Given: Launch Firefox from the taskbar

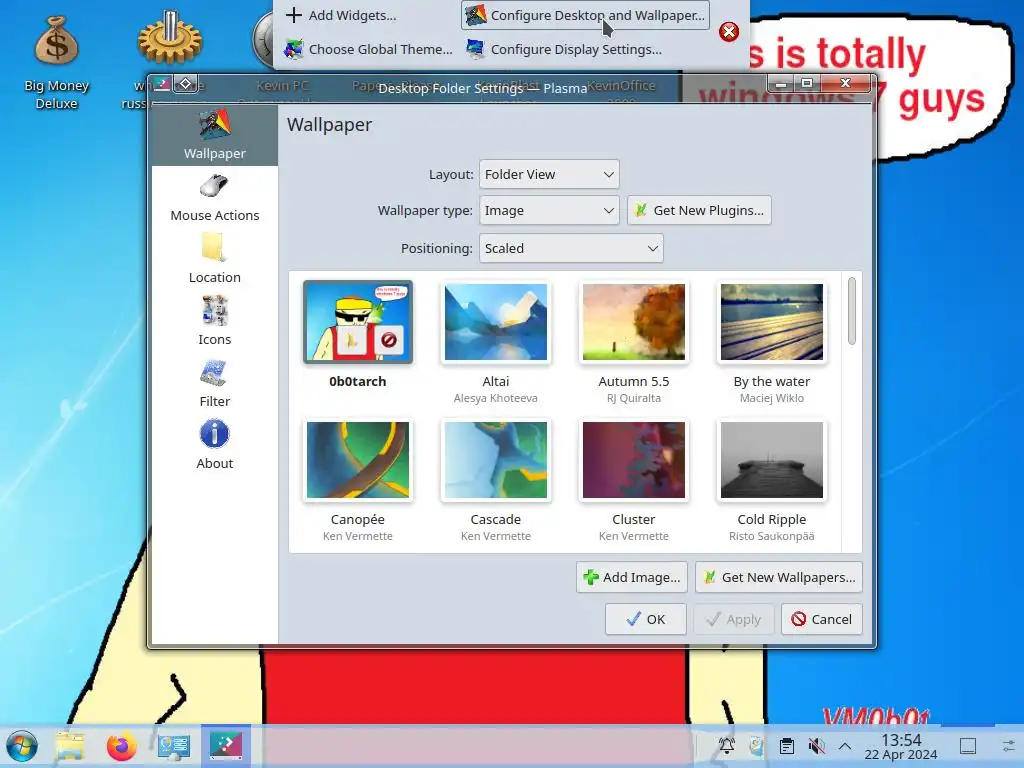Looking at the screenshot, I should pyautogui.click(x=121, y=746).
